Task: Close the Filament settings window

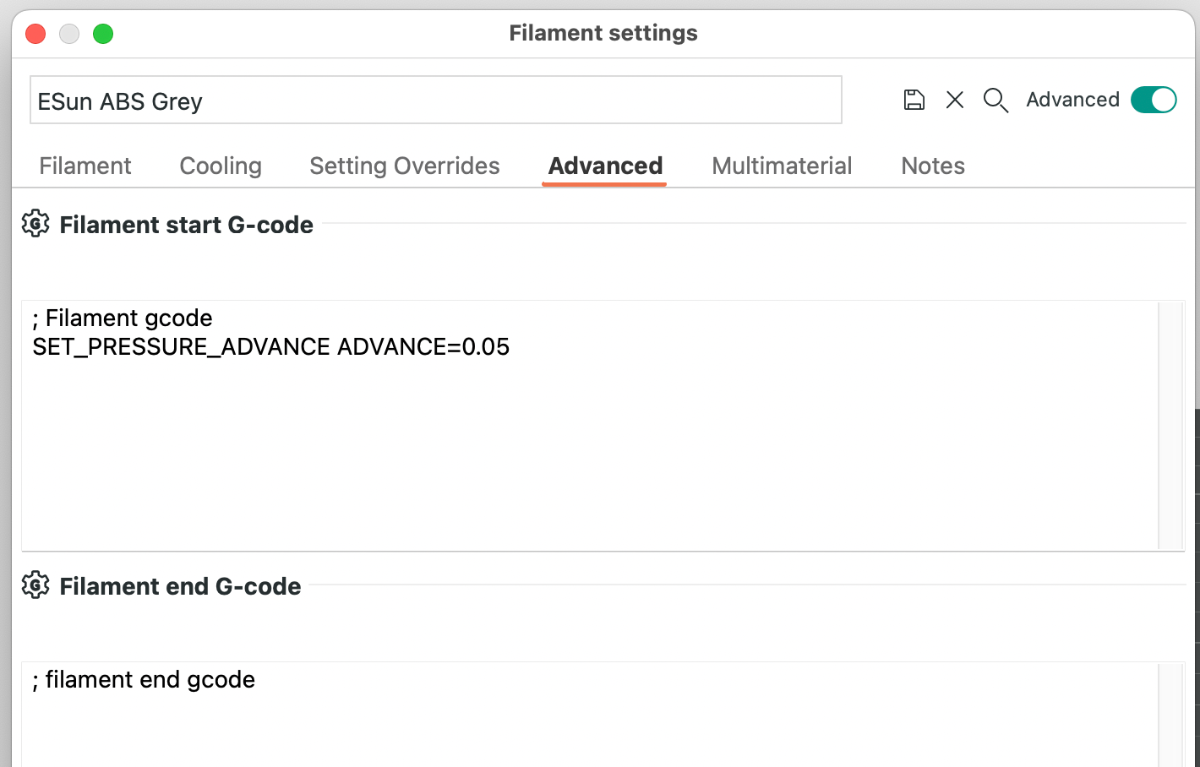Action: tap(36, 34)
